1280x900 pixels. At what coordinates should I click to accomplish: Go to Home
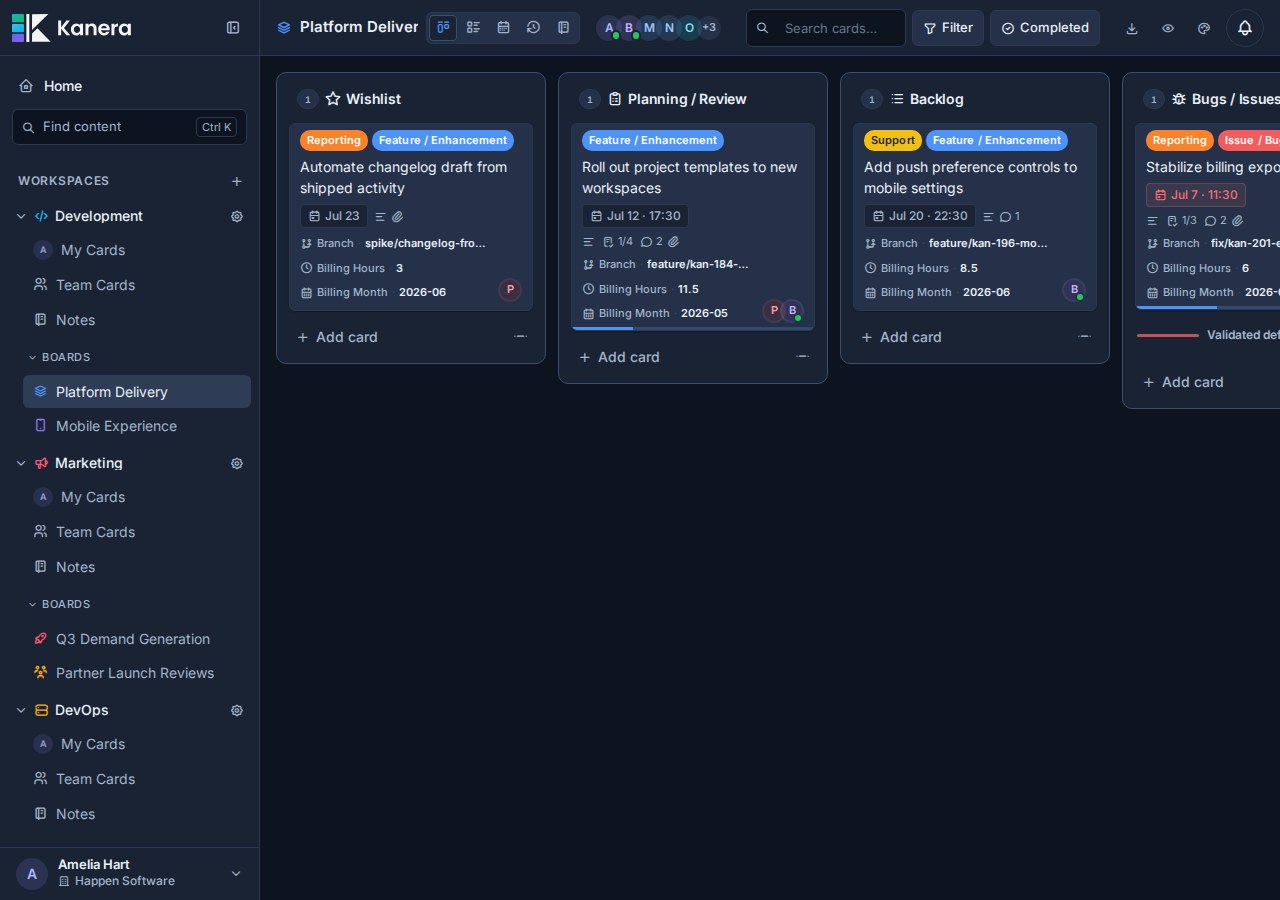click(130, 86)
